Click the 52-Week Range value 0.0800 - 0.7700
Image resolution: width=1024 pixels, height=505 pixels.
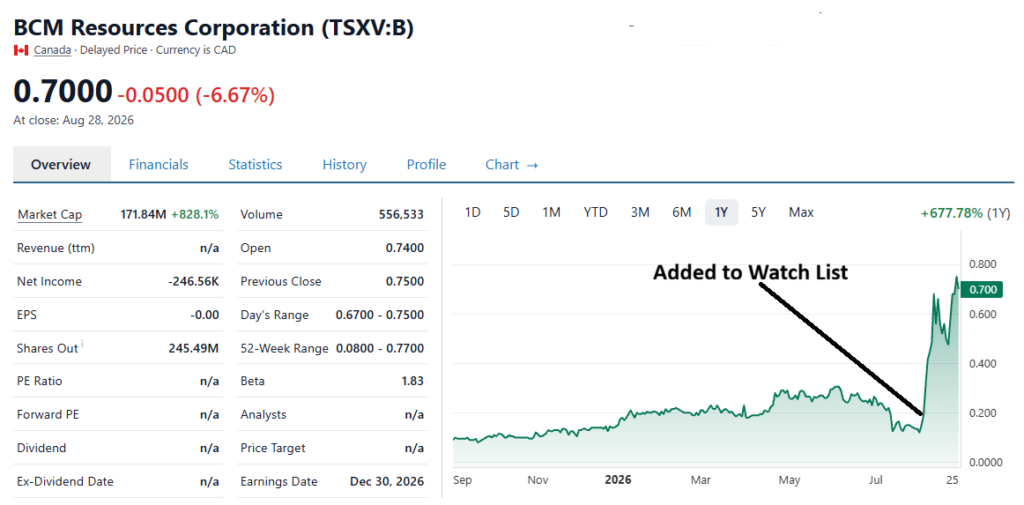click(x=380, y=348)
